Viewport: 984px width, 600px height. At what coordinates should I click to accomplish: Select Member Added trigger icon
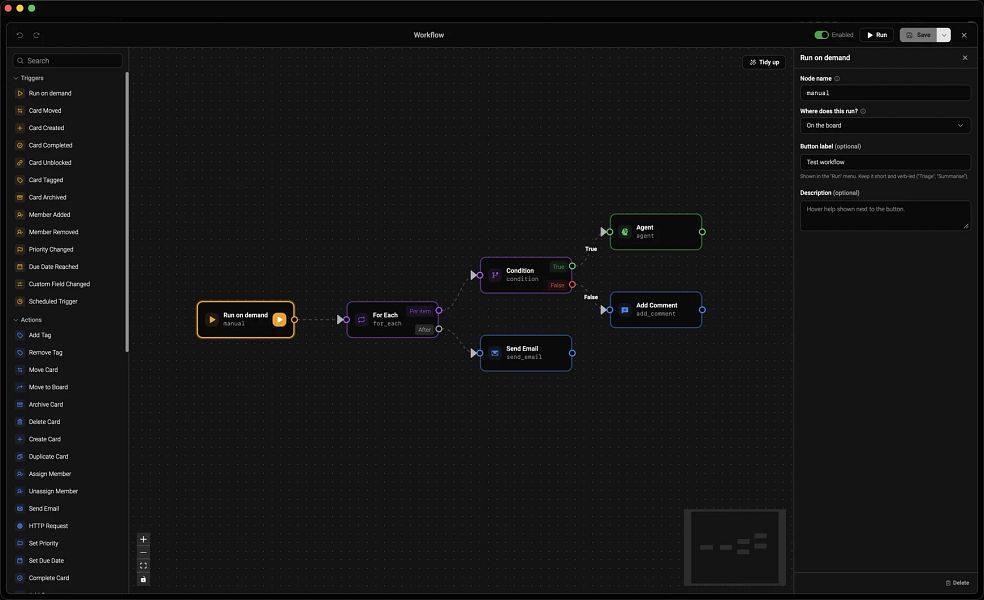click(x=20, y=215)
